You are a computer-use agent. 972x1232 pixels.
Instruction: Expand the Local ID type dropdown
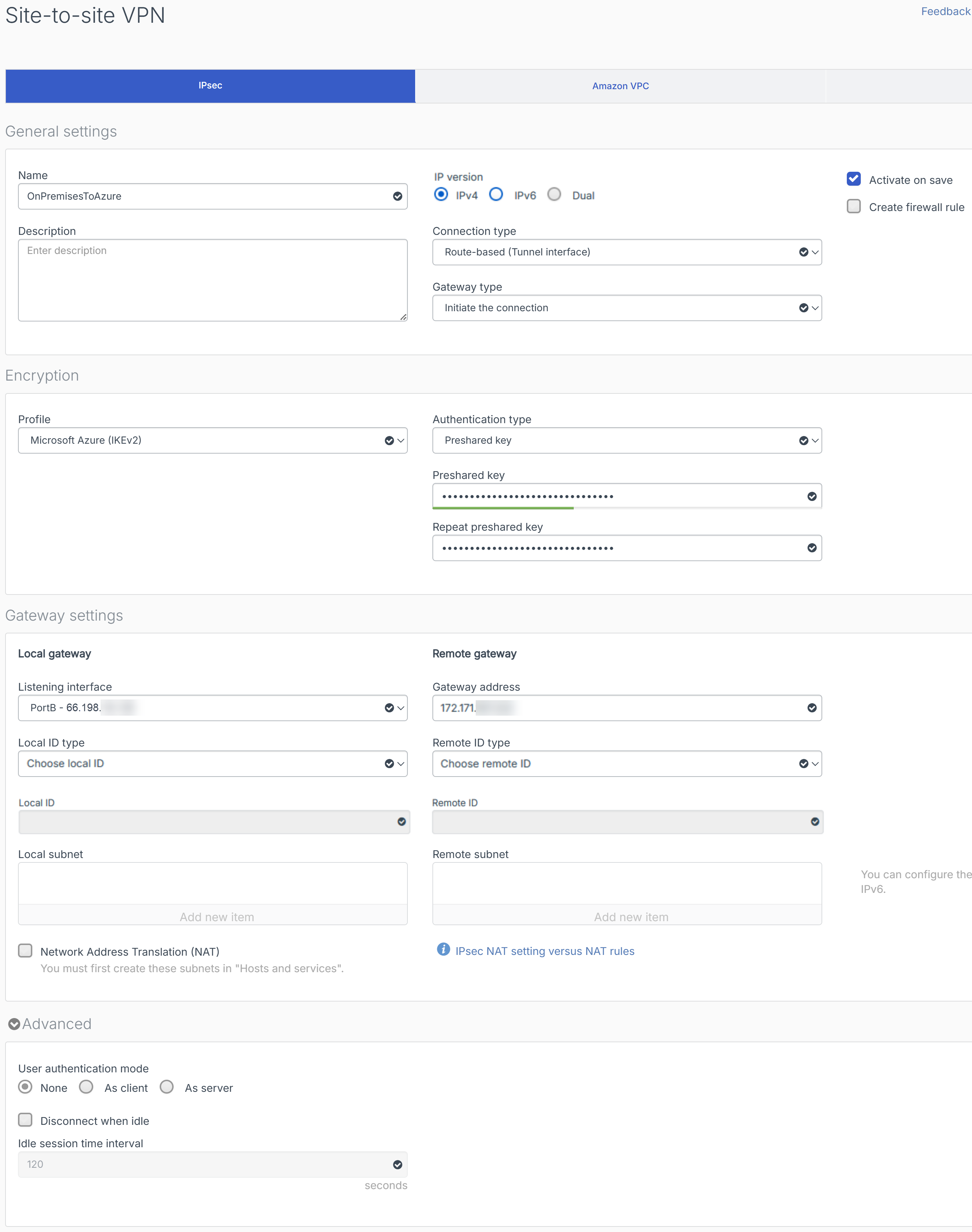click(212, 763)
